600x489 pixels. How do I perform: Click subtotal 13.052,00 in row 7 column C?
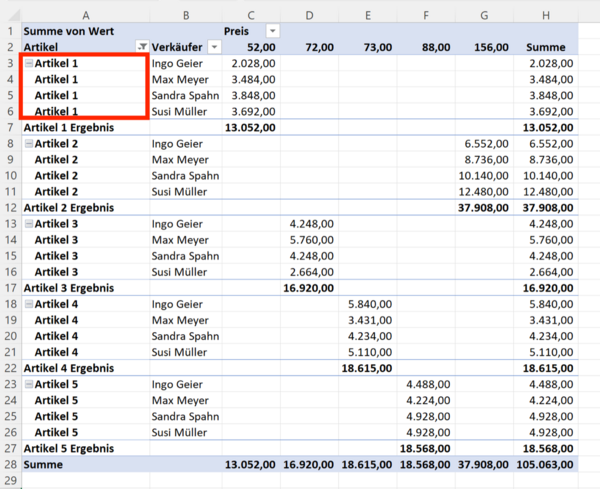click(x=250, y=127)
